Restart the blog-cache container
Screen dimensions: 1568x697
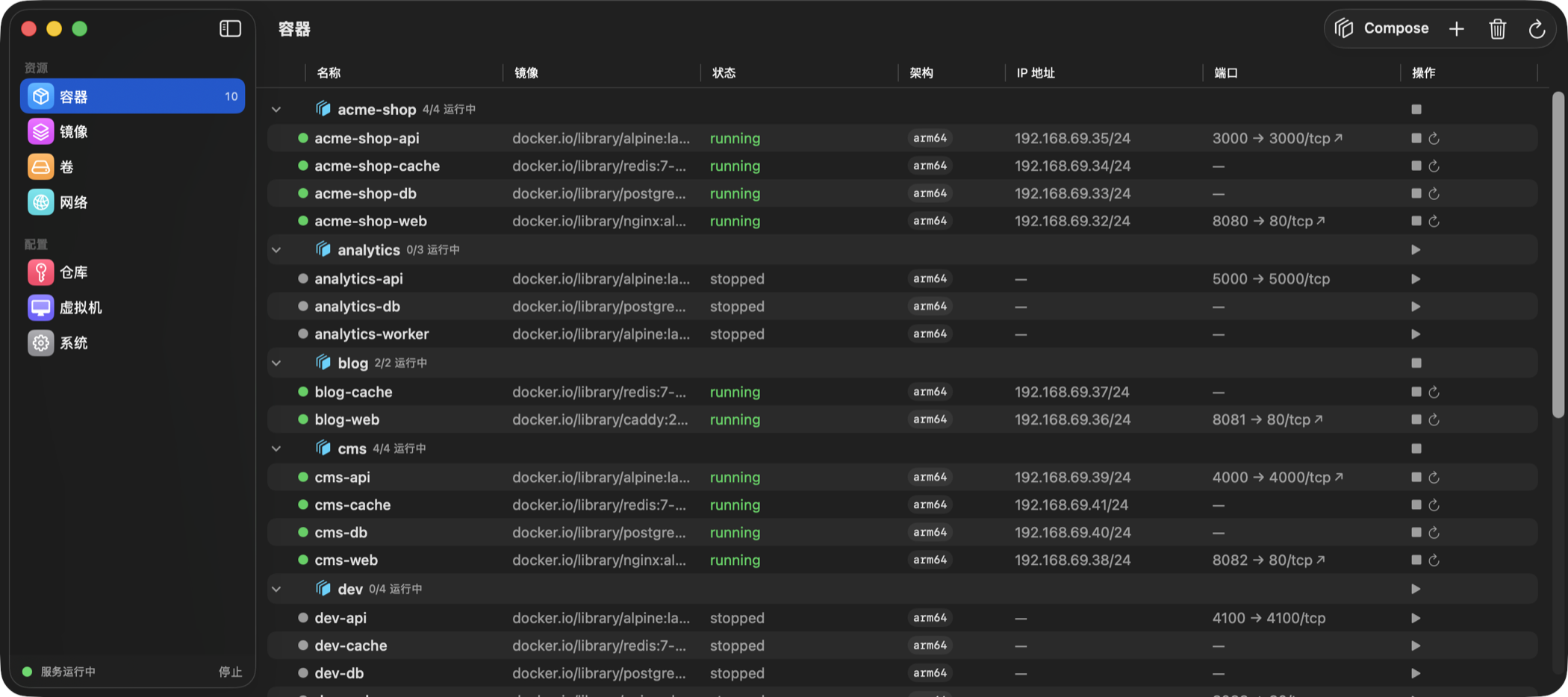click(1434, 392)
